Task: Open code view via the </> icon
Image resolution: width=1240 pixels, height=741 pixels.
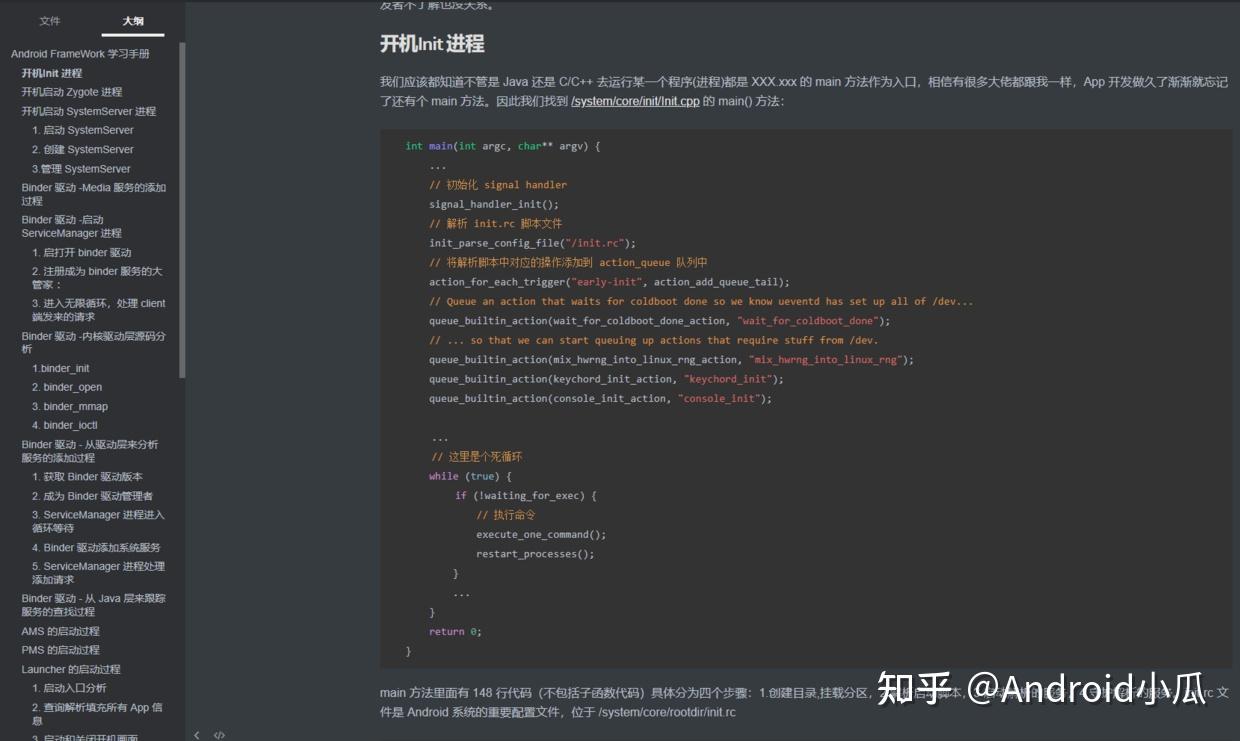Action: click(x=219, y=734)
